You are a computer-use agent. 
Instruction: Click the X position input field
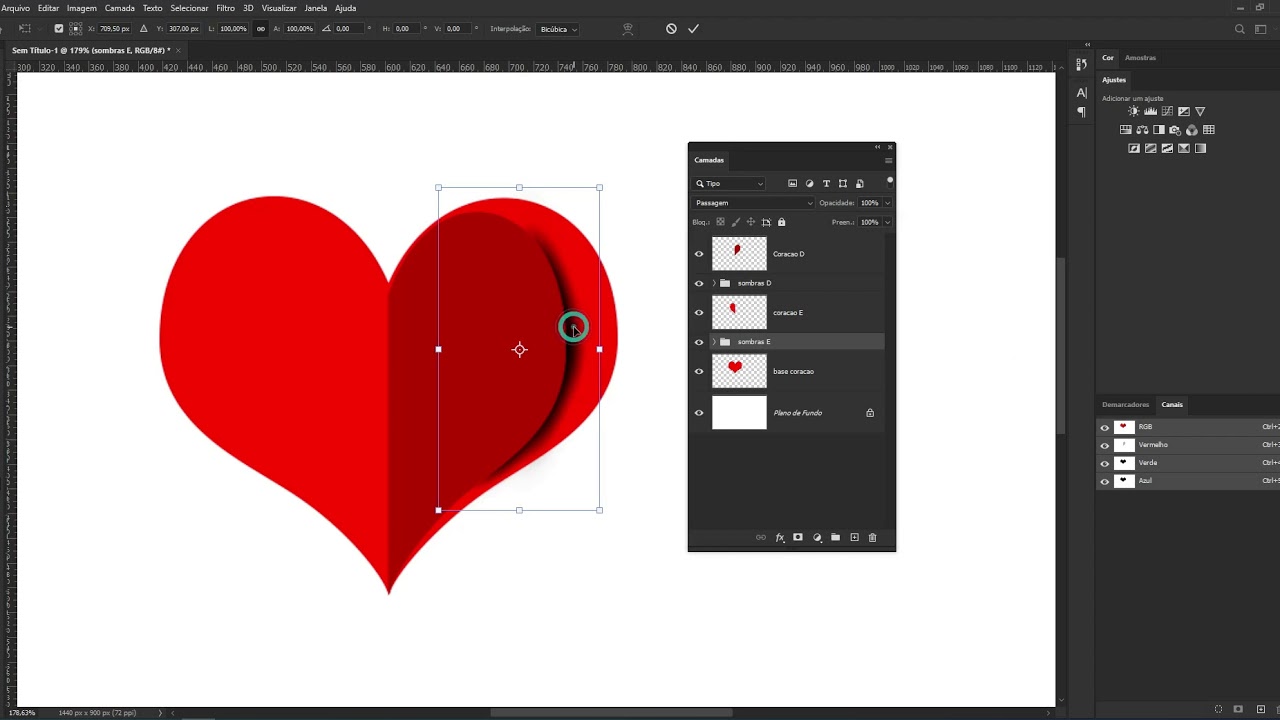pyautogui.click(x=115, y=29)
